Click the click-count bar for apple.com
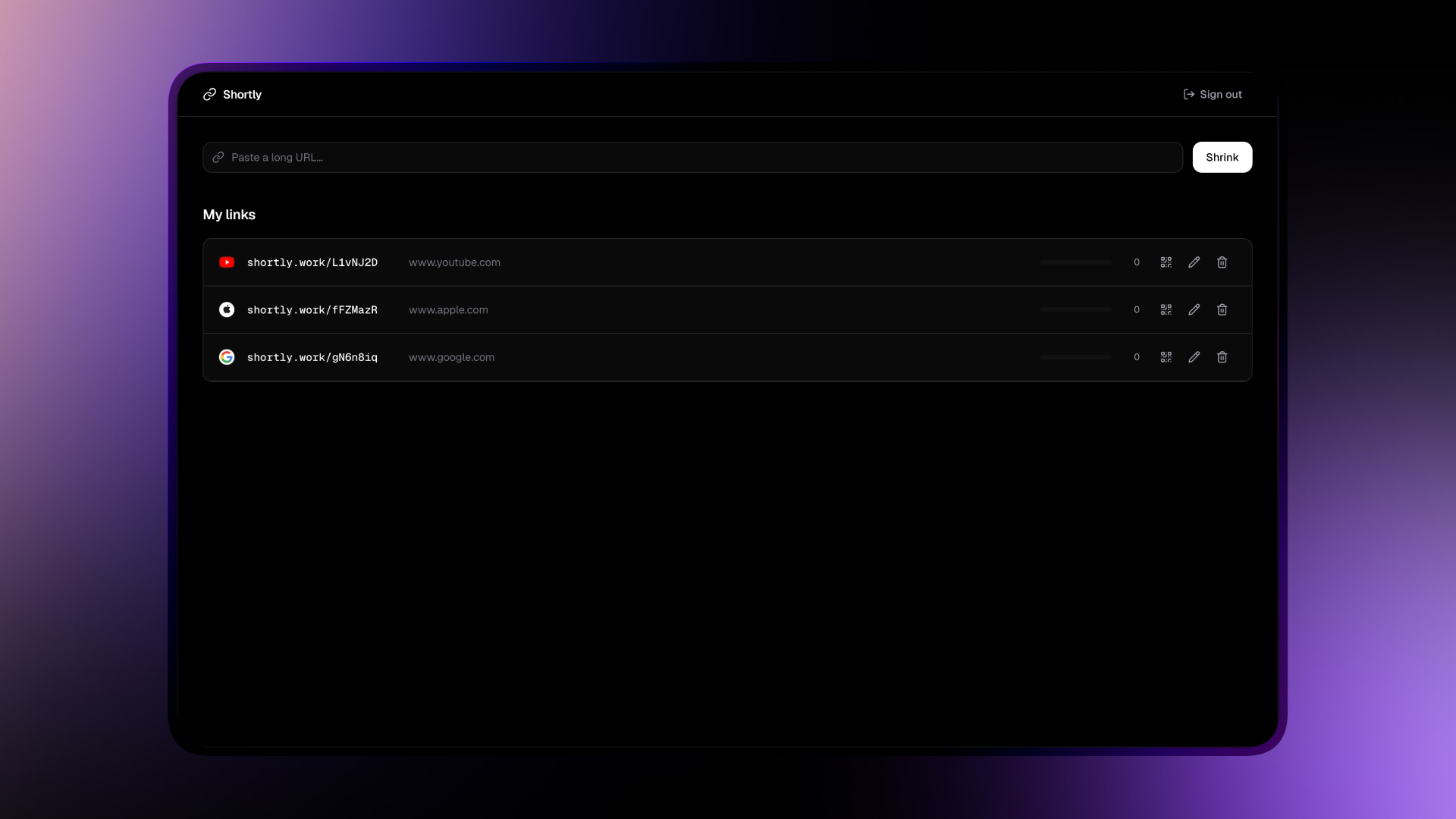Screen dimensions: 1456x819 (x=1075, y=309)
